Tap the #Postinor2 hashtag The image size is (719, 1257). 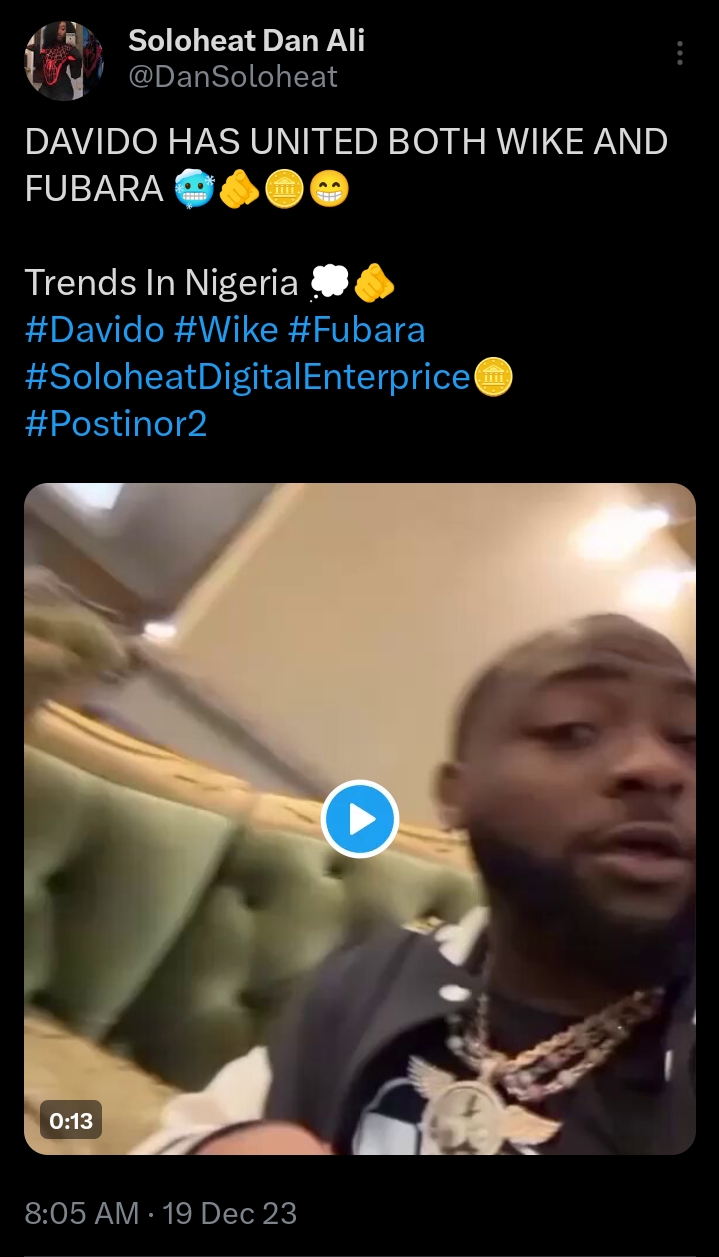pos(115,425)
